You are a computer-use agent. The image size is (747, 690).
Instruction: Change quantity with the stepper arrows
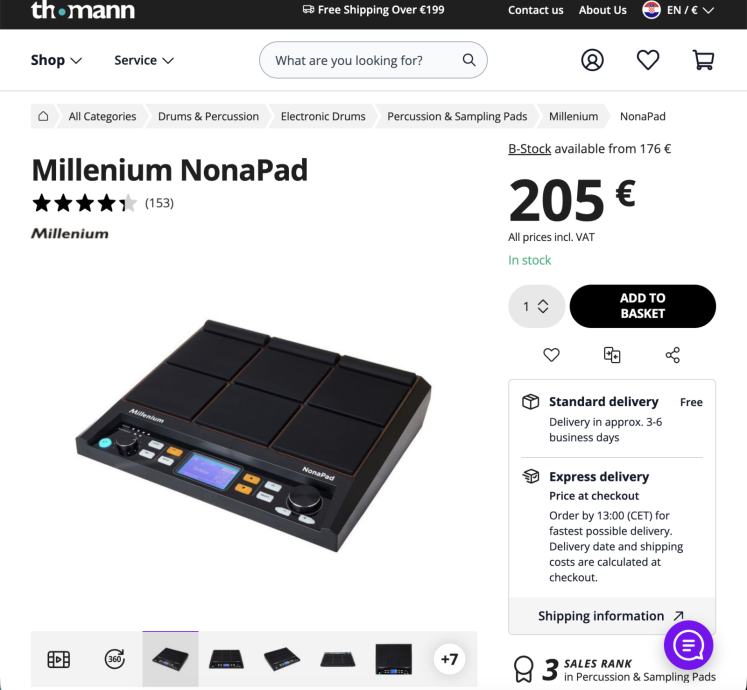coord(543,306)
